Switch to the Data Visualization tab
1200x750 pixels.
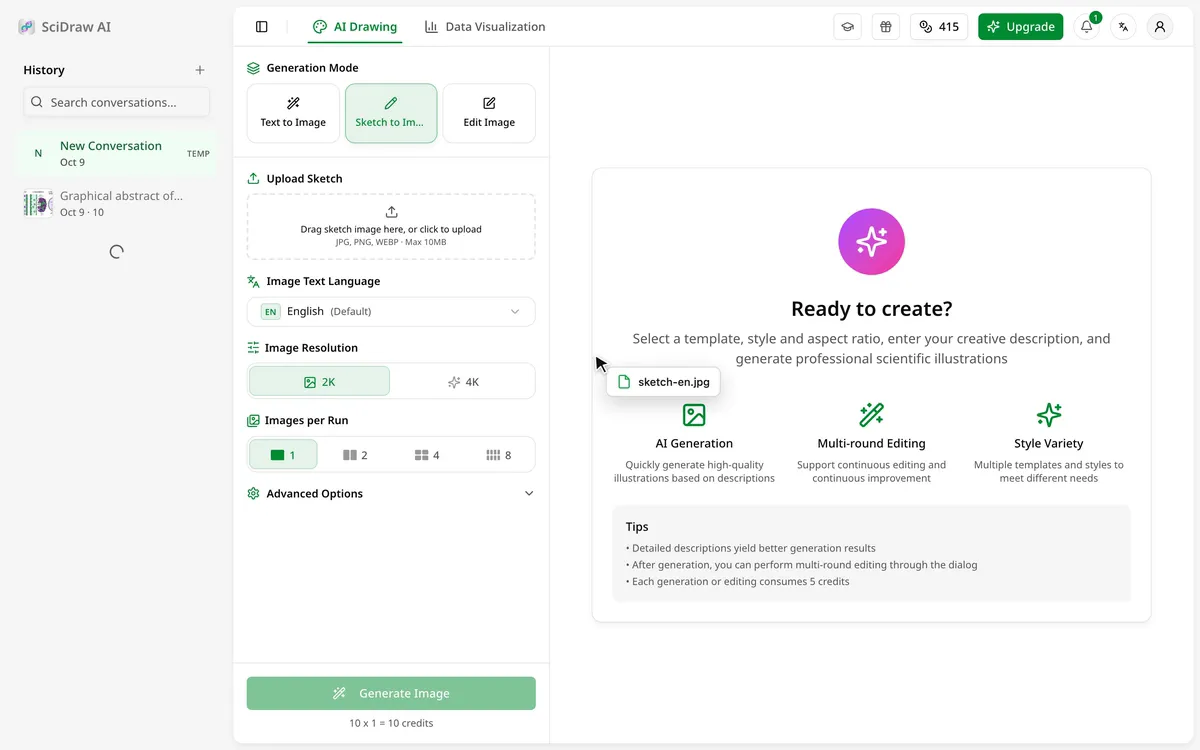point(485,27)
